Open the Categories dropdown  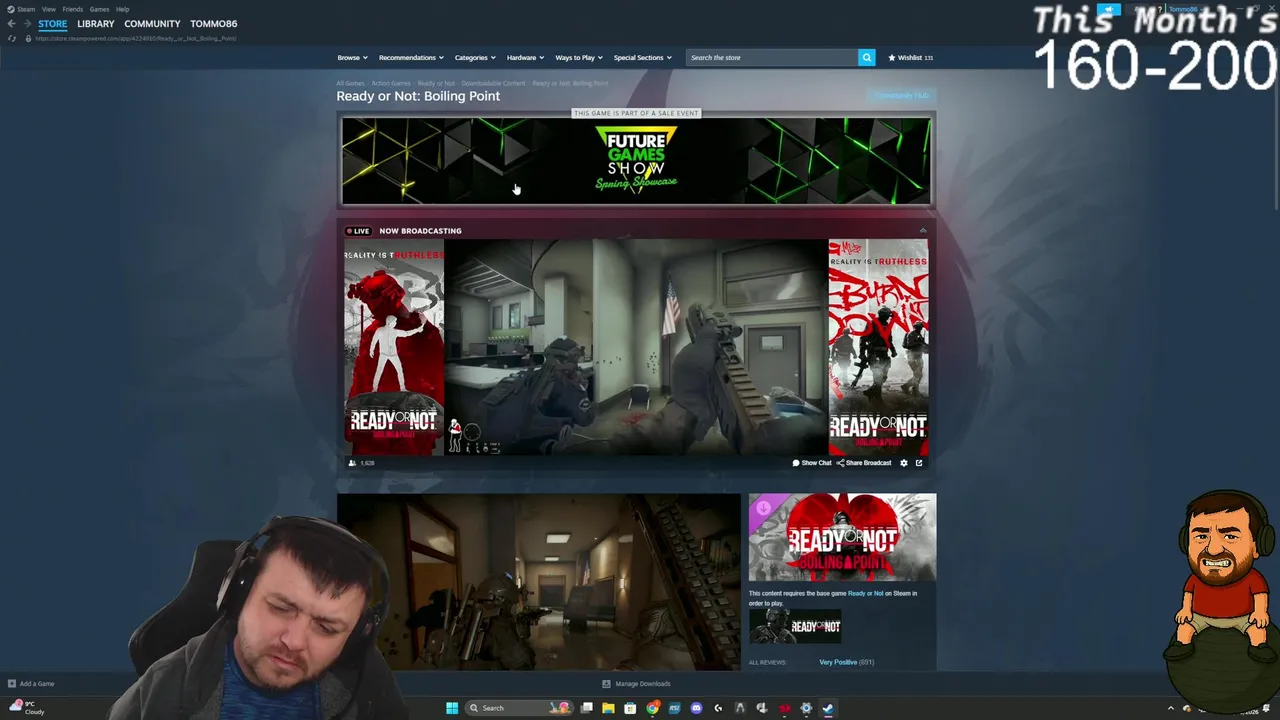pos(475,57)
